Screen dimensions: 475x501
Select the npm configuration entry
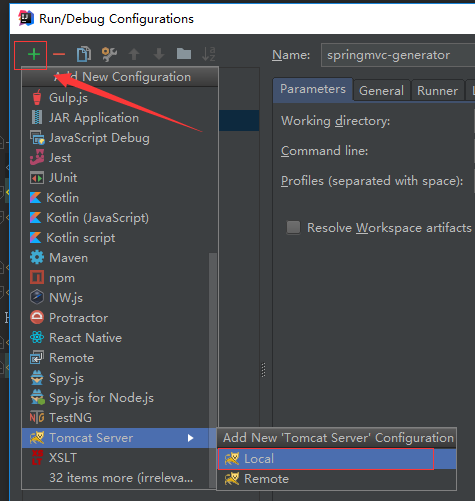[115, 278]
